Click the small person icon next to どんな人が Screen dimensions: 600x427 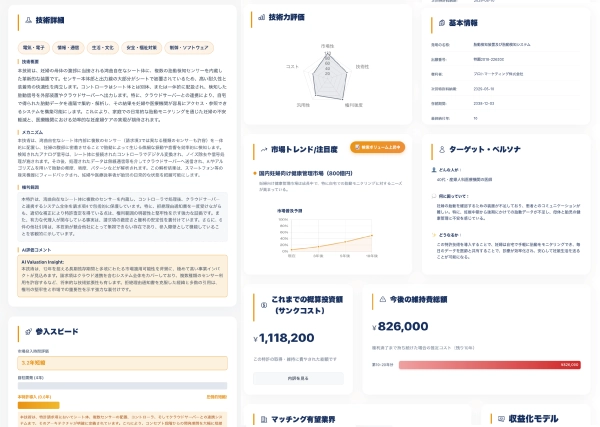pos(434,169)
